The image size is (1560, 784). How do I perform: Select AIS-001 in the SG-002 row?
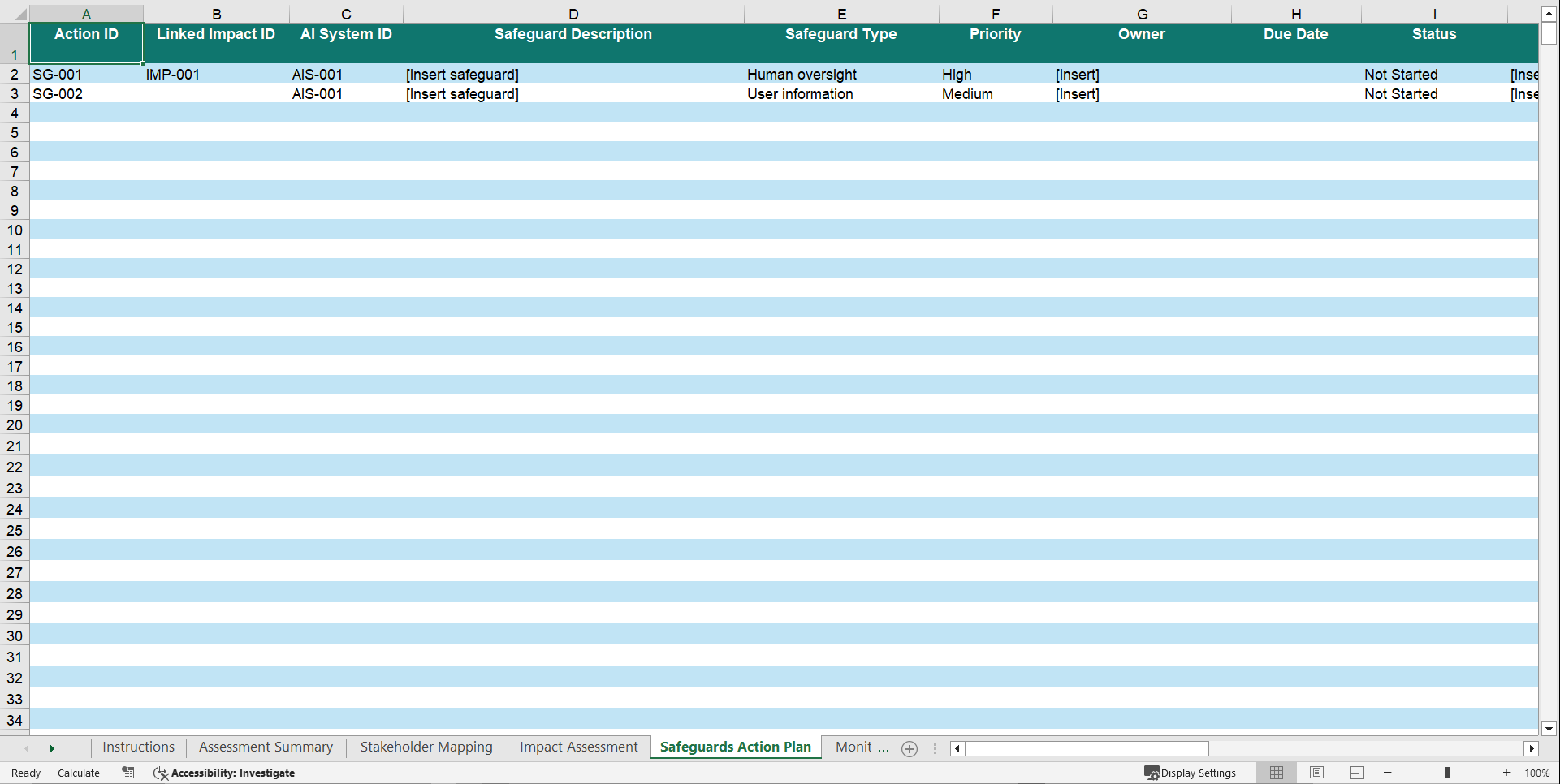click(x=346, y=93)
